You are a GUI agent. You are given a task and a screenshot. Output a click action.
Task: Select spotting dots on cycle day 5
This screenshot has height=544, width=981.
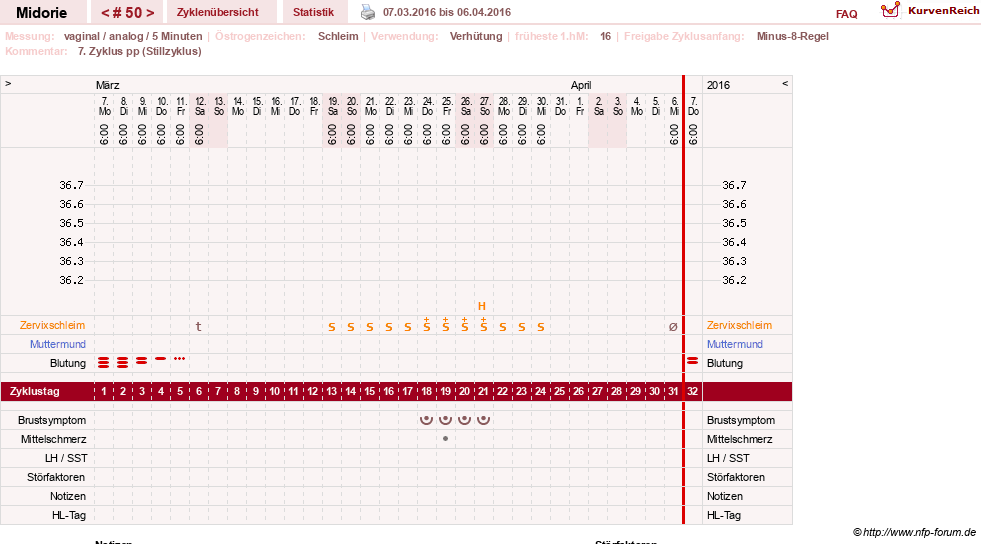click(x=180, y=358)
